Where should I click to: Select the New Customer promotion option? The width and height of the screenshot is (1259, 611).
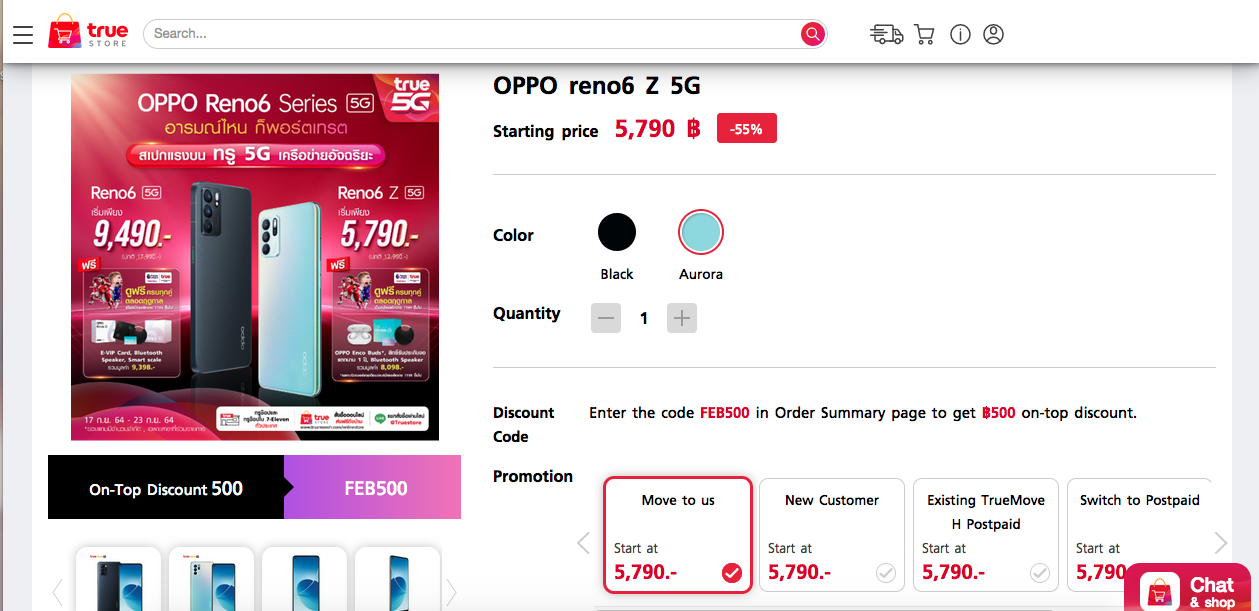(832, 535)
